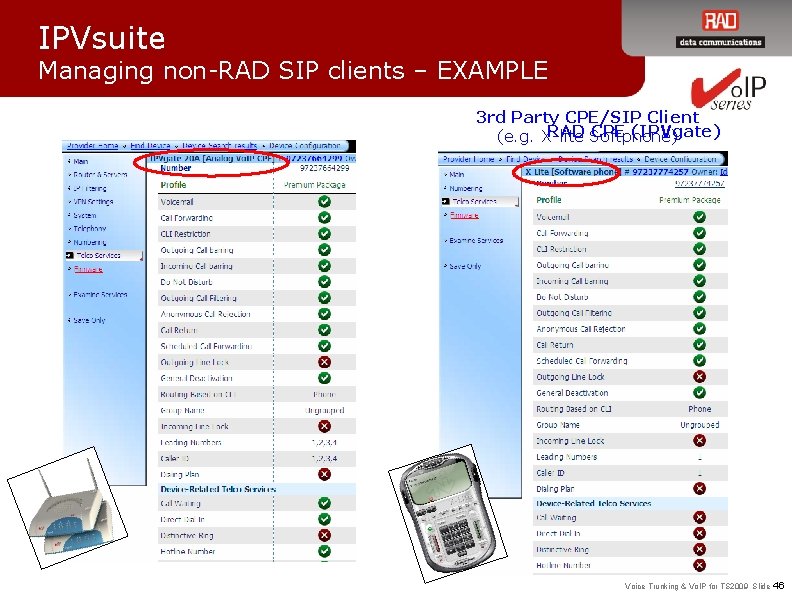Click Premium Package value in X-Lite panel
792x594 pixels.
(x=689, y=200)
